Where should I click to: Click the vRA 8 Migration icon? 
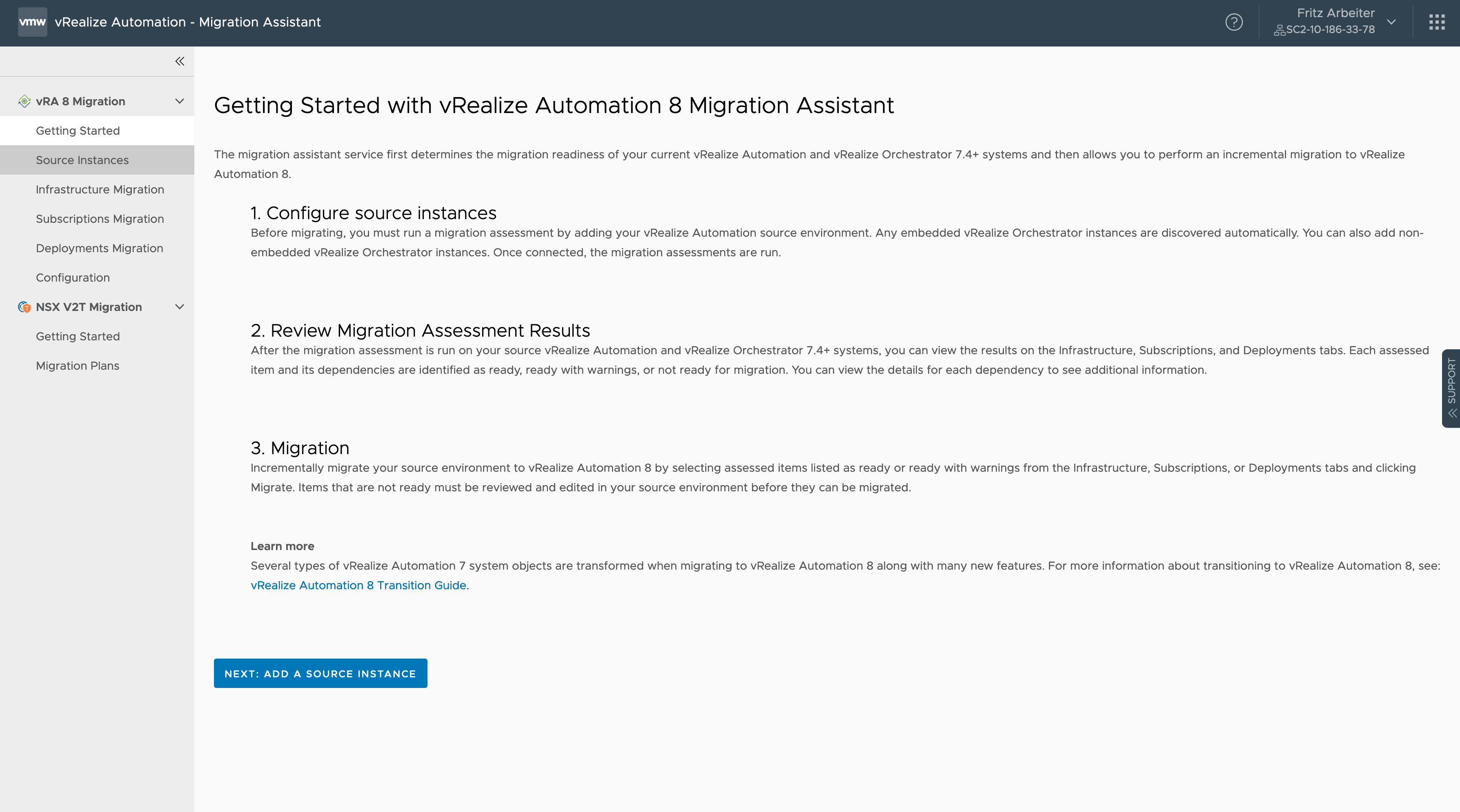pyautogui.click(x=22, y=101)
